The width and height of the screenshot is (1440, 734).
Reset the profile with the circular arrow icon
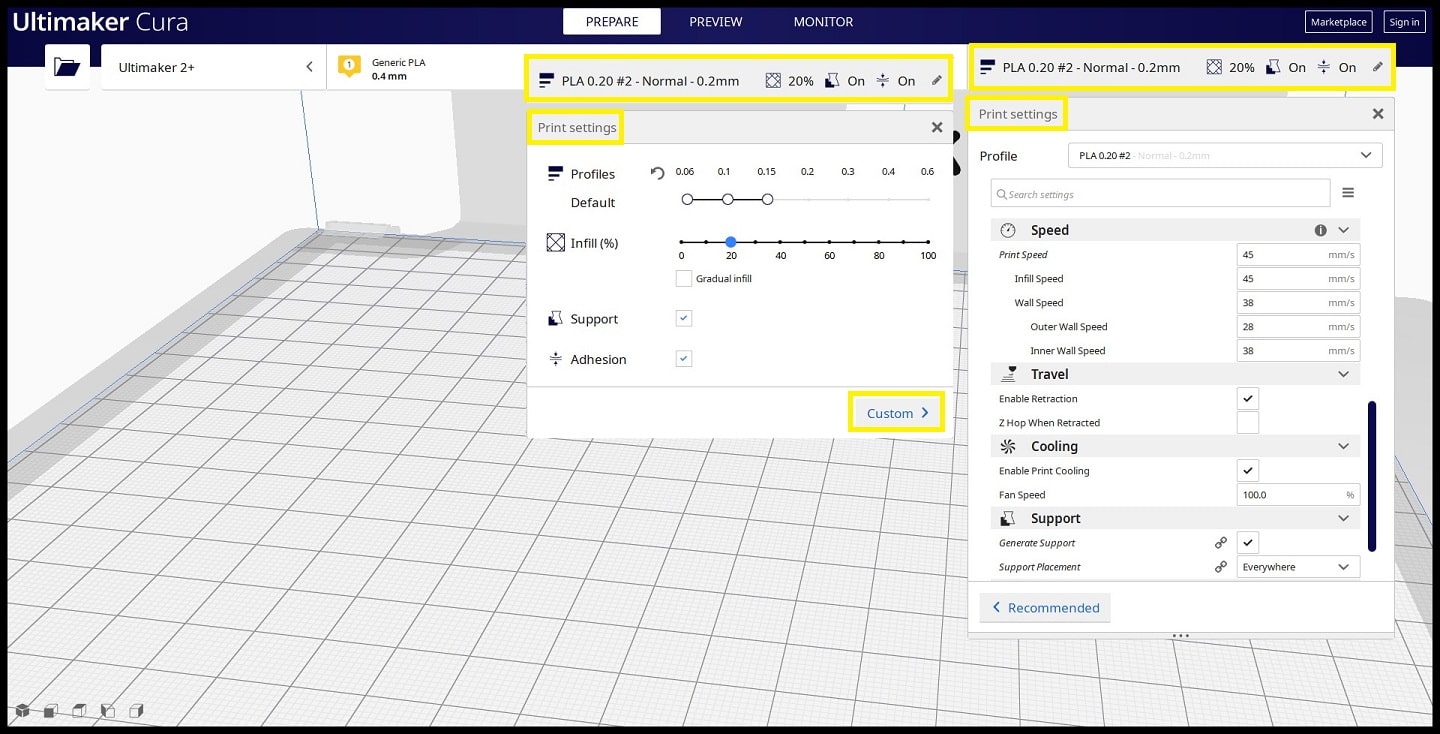coord(657,173)
